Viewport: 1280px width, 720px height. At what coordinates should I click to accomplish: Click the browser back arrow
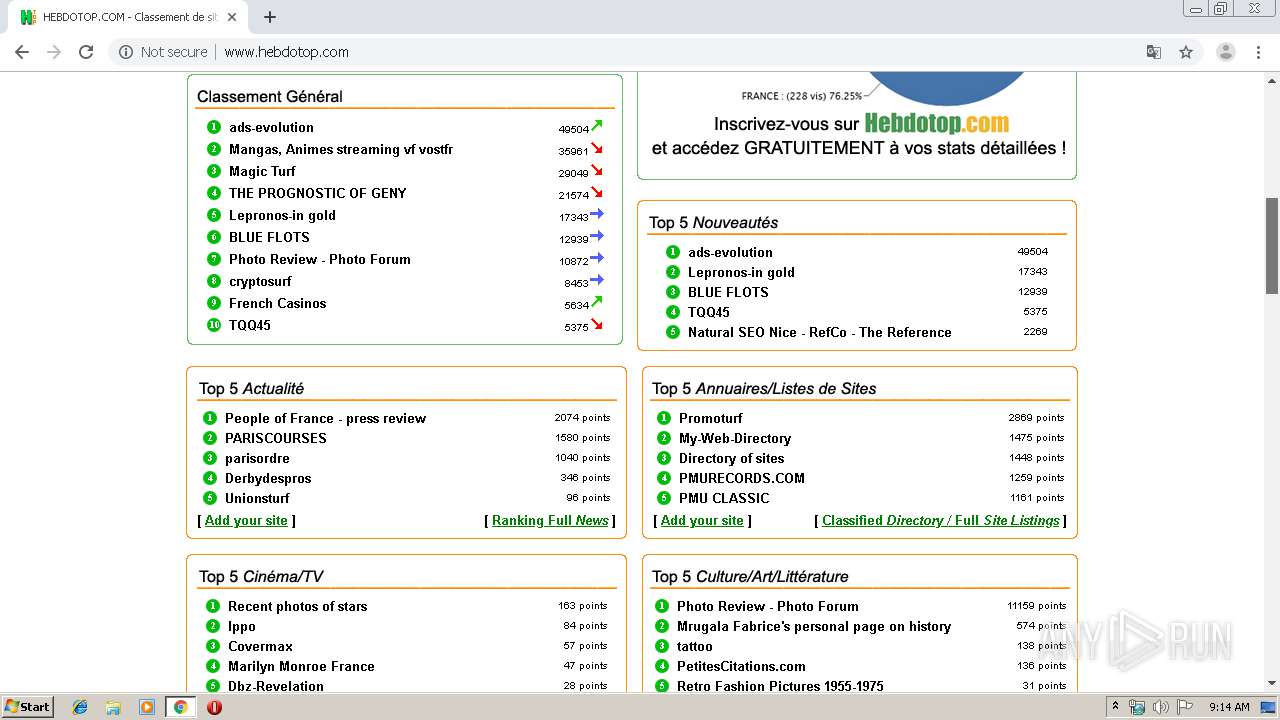point(22,52)
